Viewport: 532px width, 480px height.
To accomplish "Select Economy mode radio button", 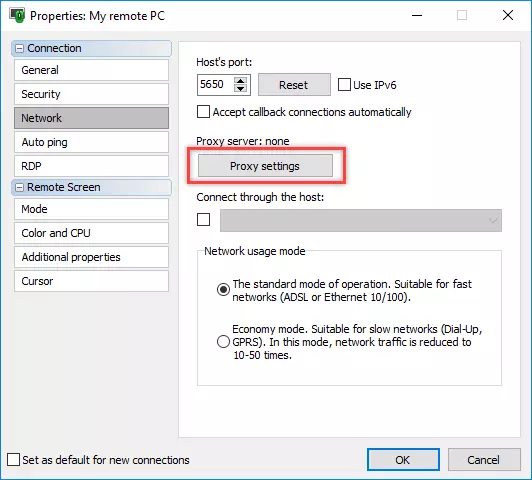I will click(223, 342).
